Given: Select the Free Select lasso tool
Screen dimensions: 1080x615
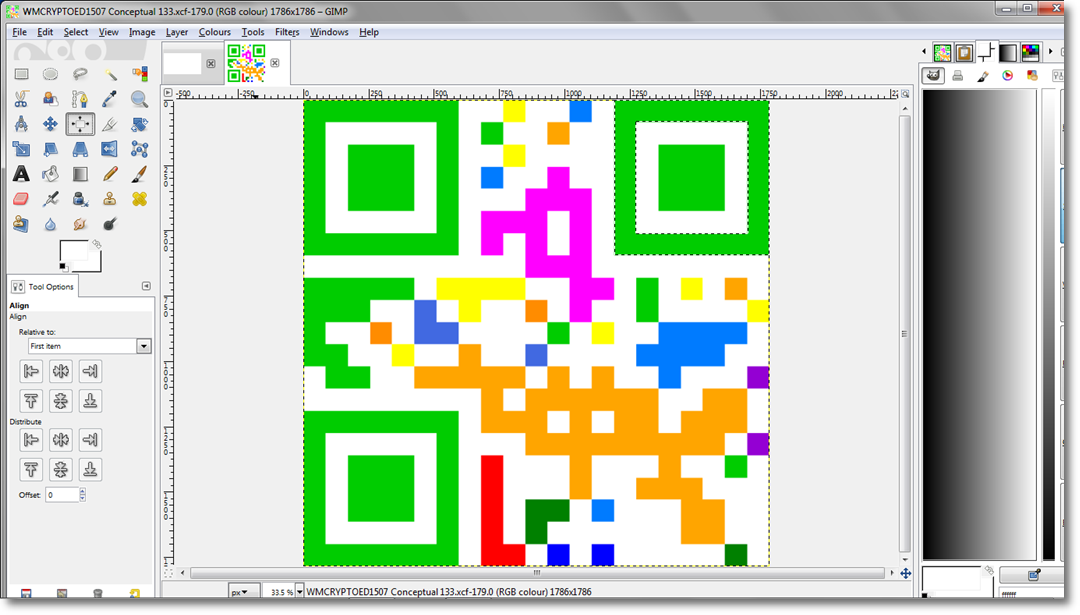Looking at the screenshot, I should click(80, 74).
